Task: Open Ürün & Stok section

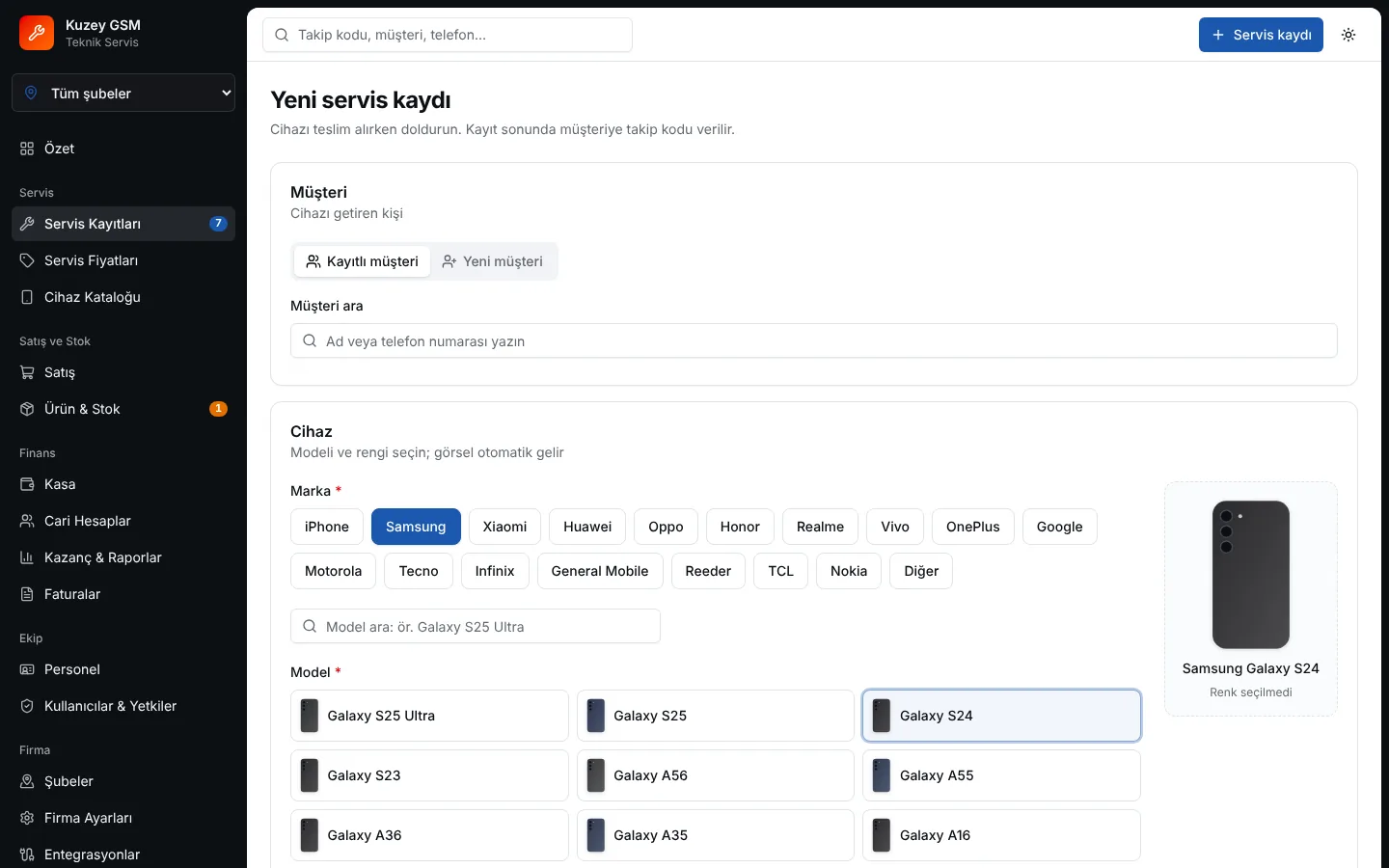Action: point(123,409)
